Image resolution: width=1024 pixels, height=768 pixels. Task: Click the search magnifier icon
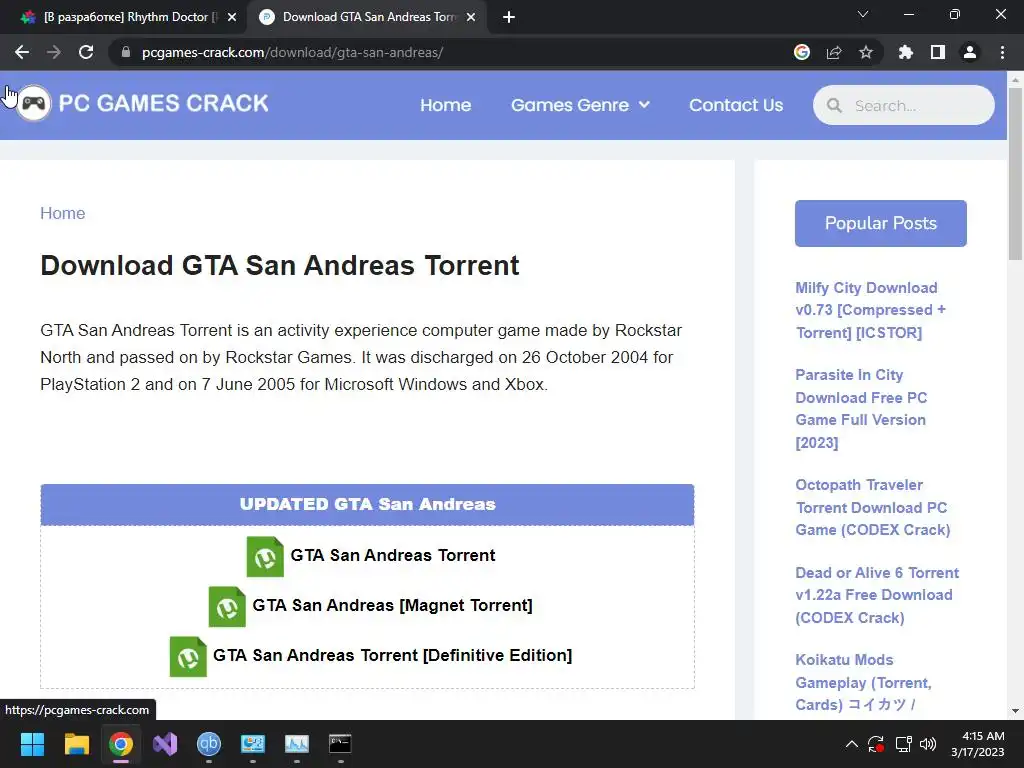coord(834,105)
